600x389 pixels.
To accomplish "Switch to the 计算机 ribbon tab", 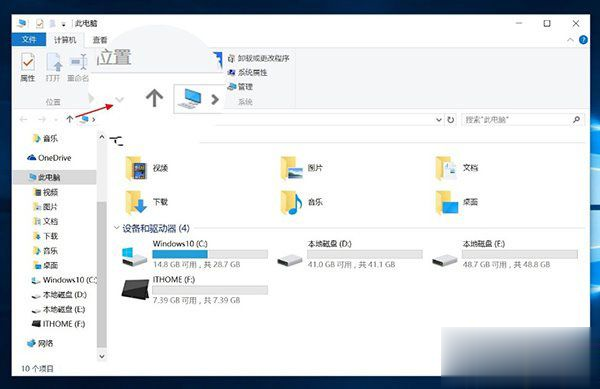I will 65,40.
